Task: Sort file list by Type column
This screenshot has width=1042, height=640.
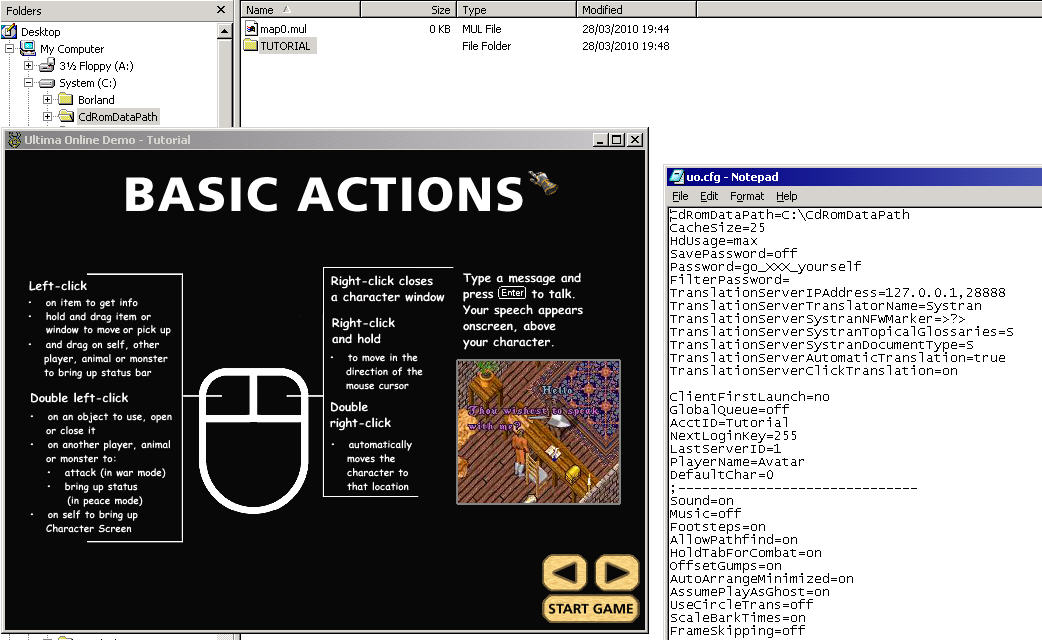Action: 516,9
